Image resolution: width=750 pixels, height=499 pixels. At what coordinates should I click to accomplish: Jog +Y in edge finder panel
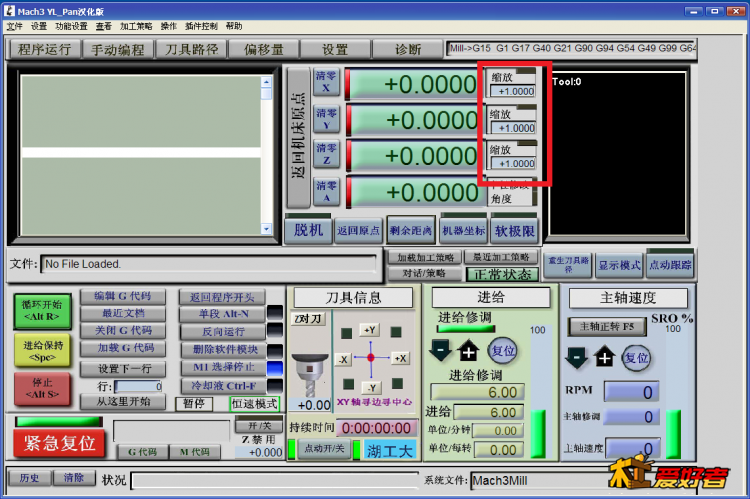[370, 330]
